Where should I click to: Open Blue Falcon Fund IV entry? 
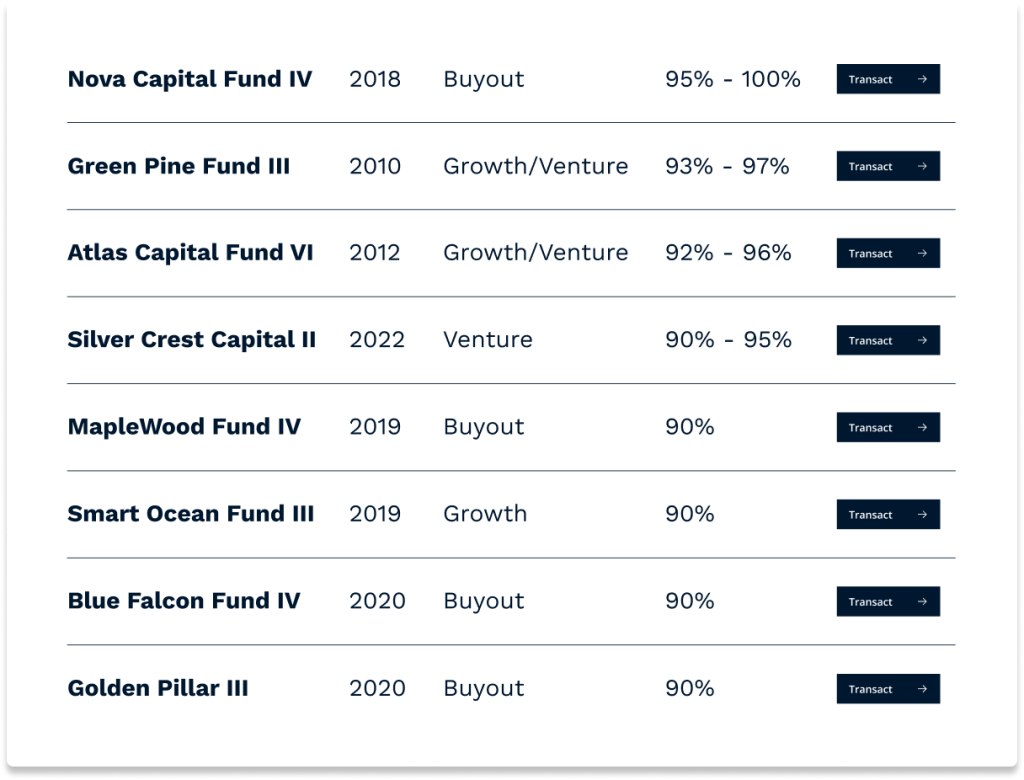184,601
